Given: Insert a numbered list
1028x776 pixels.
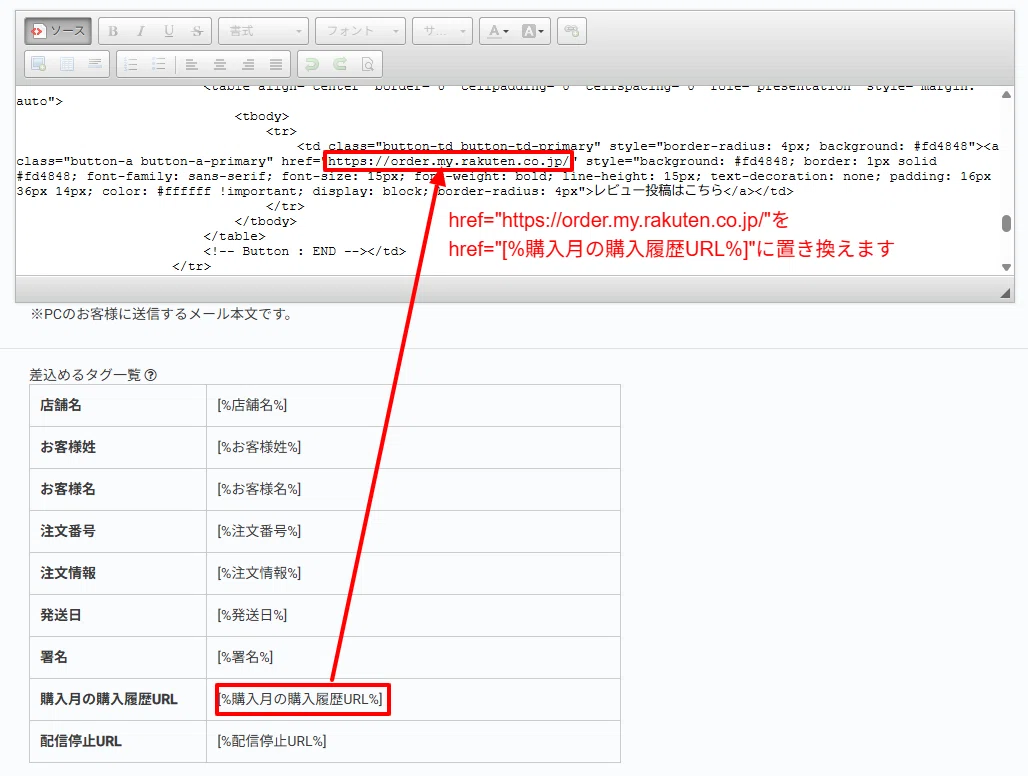Looking at the screenshot, I should pos(131,64).
